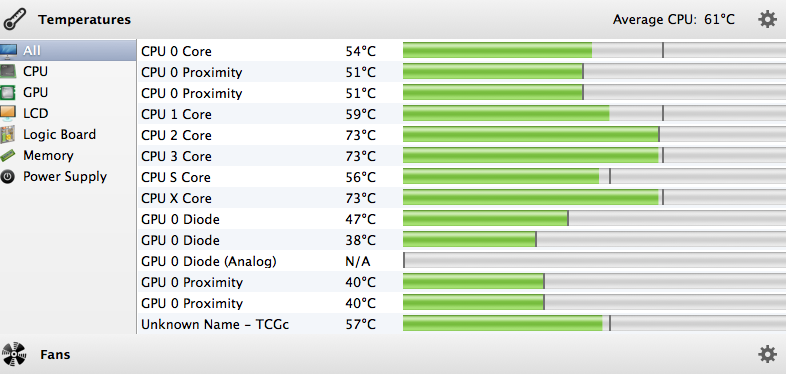Select the CPU 3 Core row
Screen dimensions: 786x375
pyautogui.click(x=461, y=156)
